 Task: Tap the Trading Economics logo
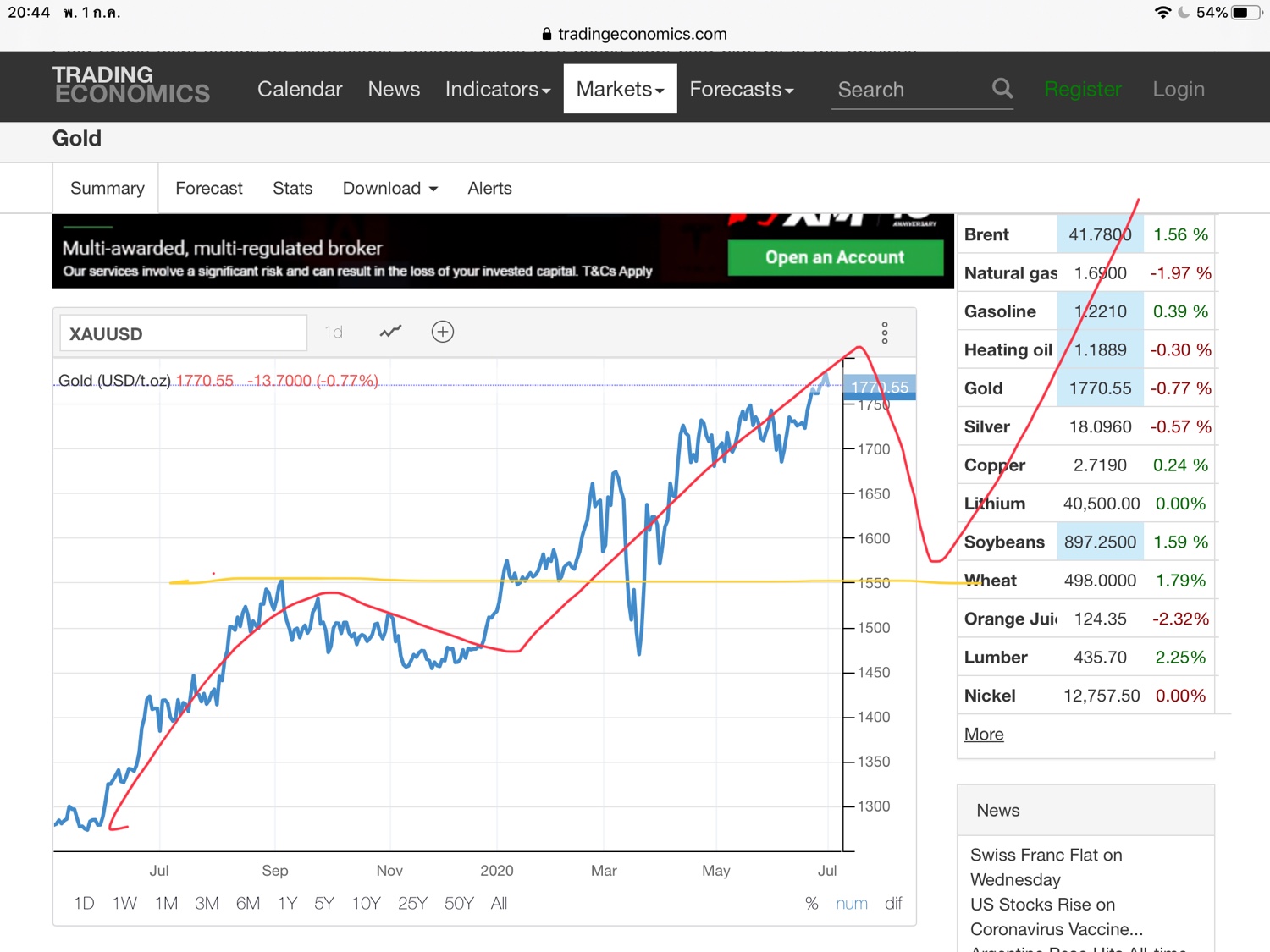pyautogui.click(x=130, y=85)
